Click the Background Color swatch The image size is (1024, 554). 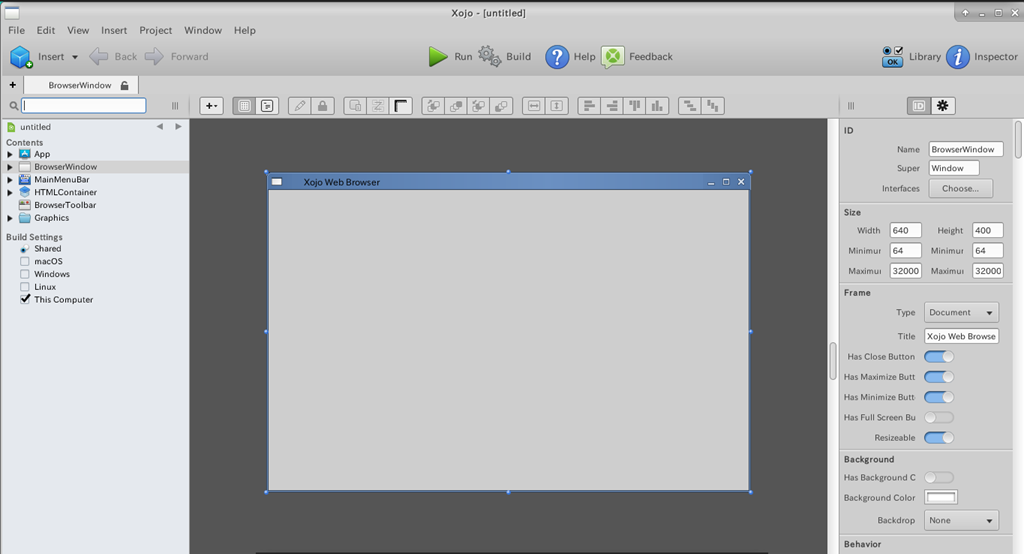(x=941, y=497)
